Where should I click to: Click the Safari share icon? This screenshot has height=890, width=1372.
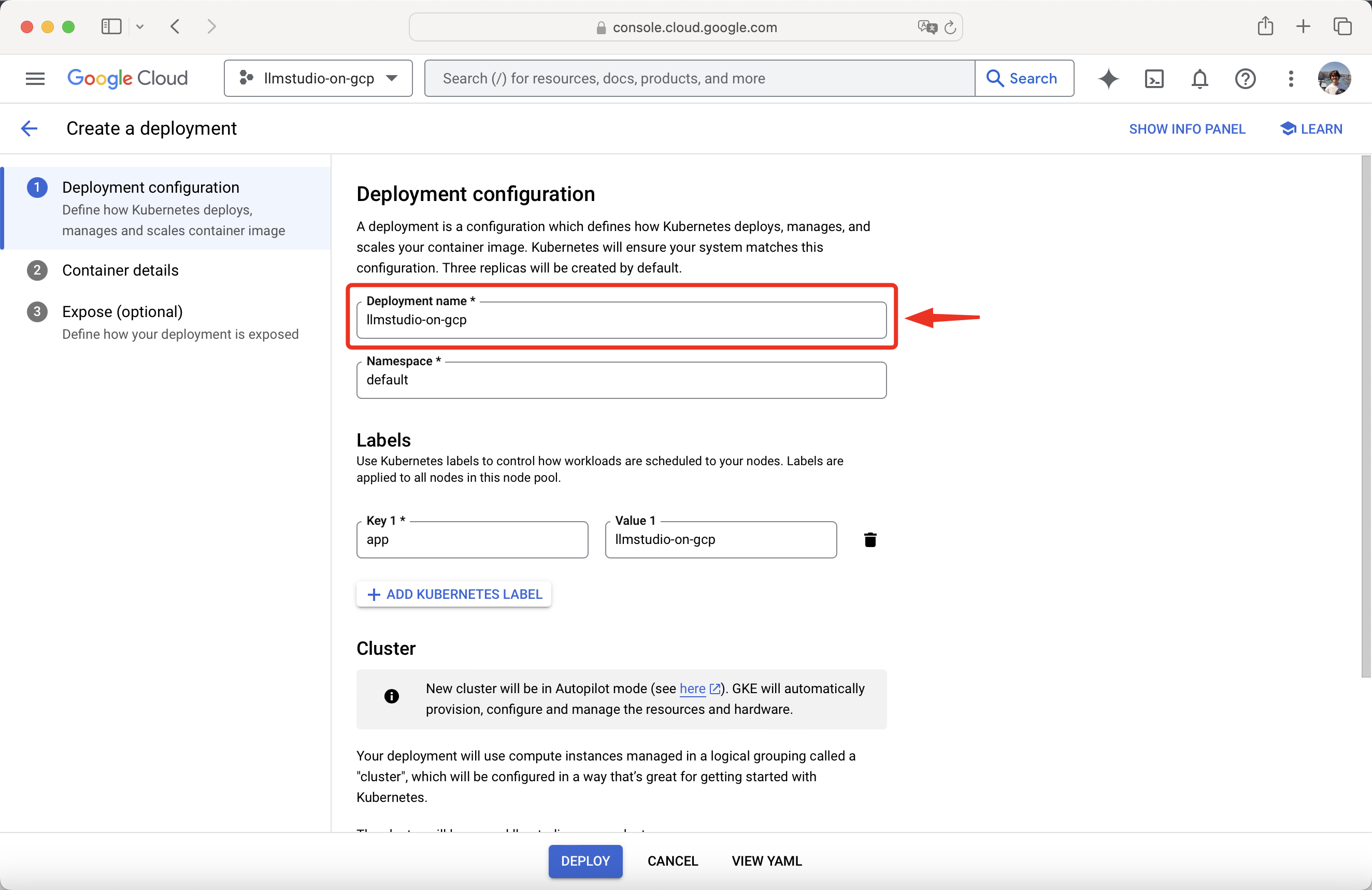[x=1265, y=26]
